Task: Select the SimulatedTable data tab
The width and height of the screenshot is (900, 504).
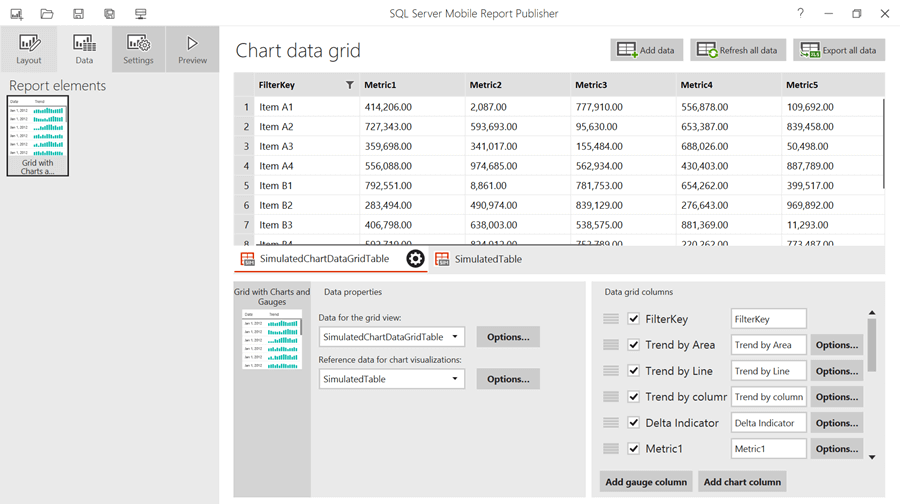Action: click(x=488, y=259)
